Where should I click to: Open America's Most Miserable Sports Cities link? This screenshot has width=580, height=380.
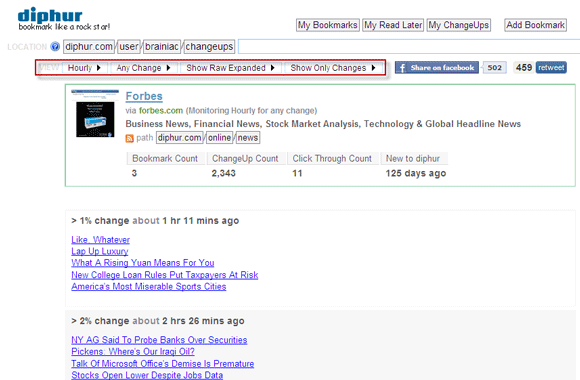click(149, 286)
